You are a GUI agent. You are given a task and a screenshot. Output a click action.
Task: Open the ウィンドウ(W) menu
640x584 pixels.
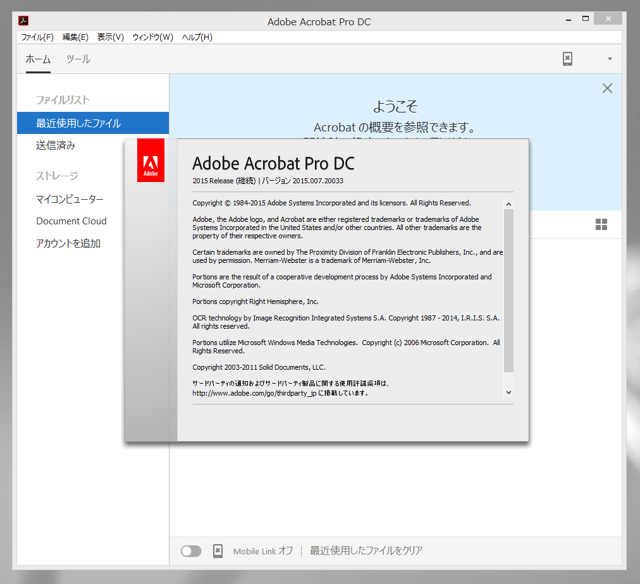(153, 37)
